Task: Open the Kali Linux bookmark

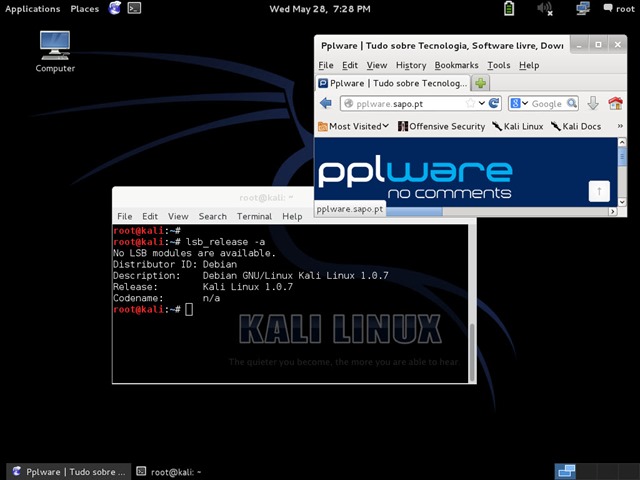Action: pos(518,127)
